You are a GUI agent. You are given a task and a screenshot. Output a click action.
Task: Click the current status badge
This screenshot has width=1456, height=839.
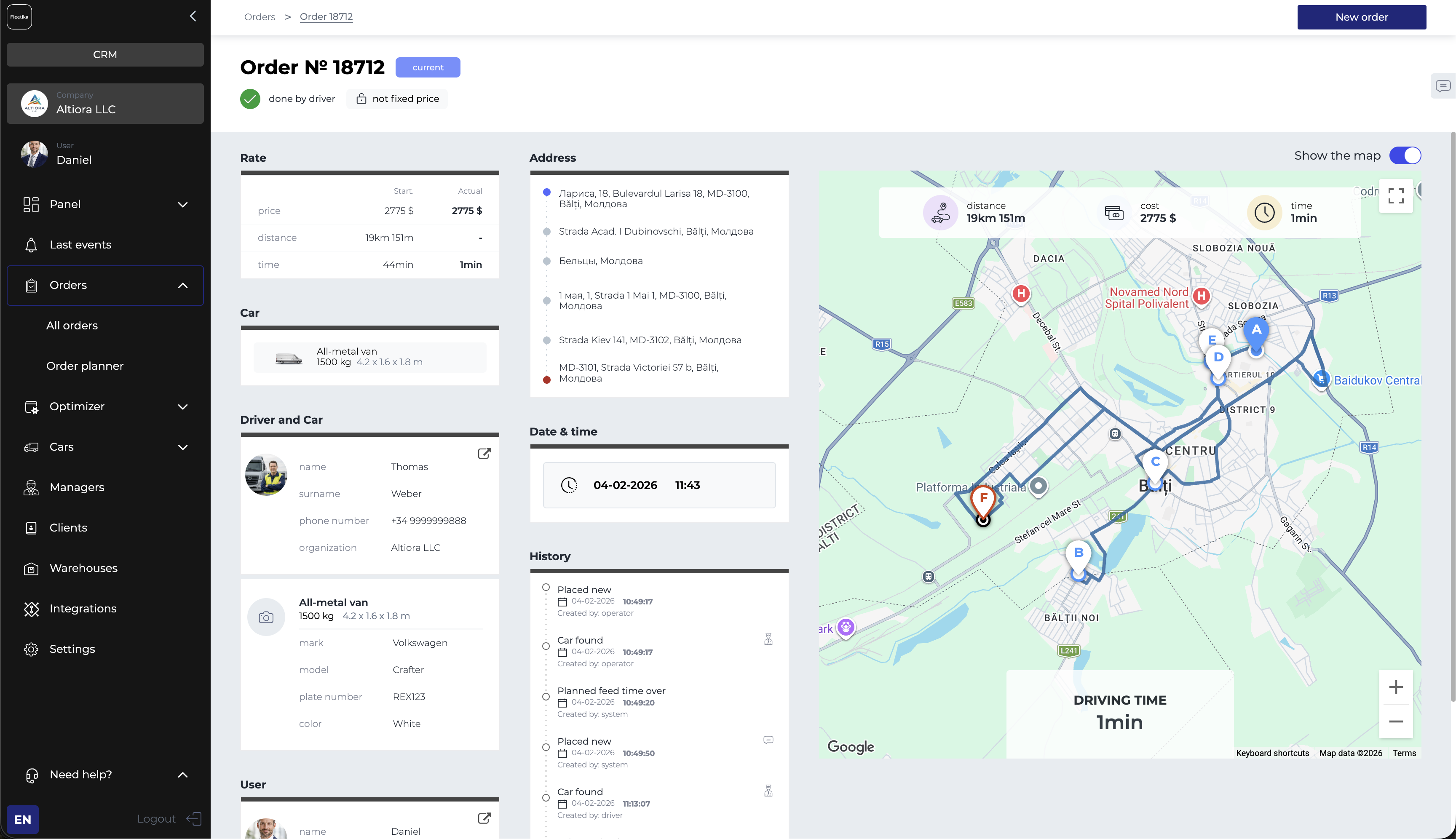click(428, 67)
